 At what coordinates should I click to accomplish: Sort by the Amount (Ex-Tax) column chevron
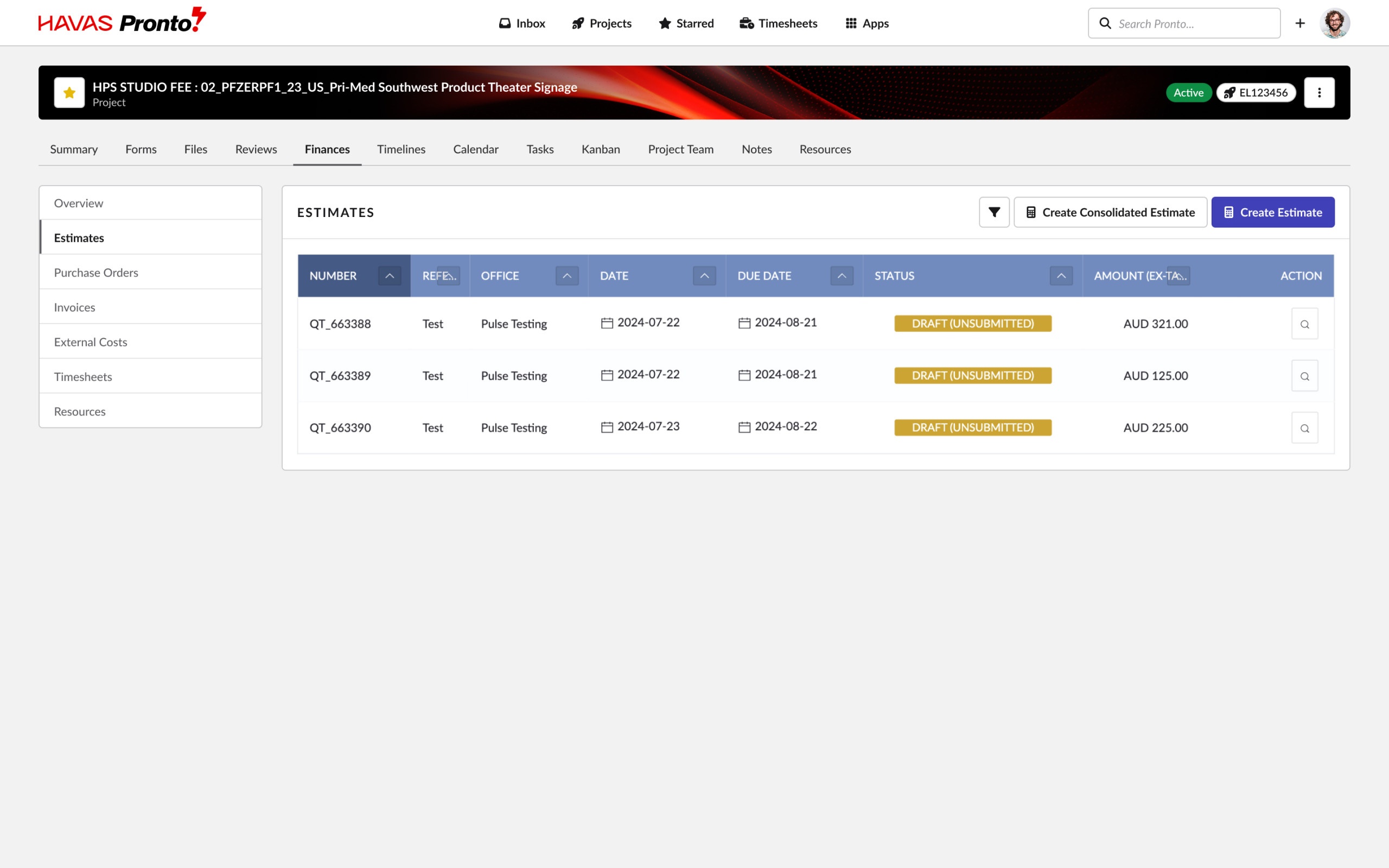pyautogui.click(x=1178, y=276)
